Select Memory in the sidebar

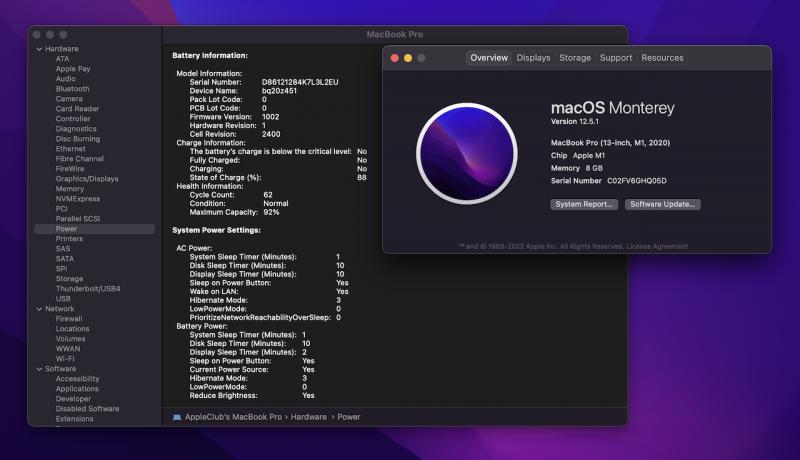coord(69,189)
